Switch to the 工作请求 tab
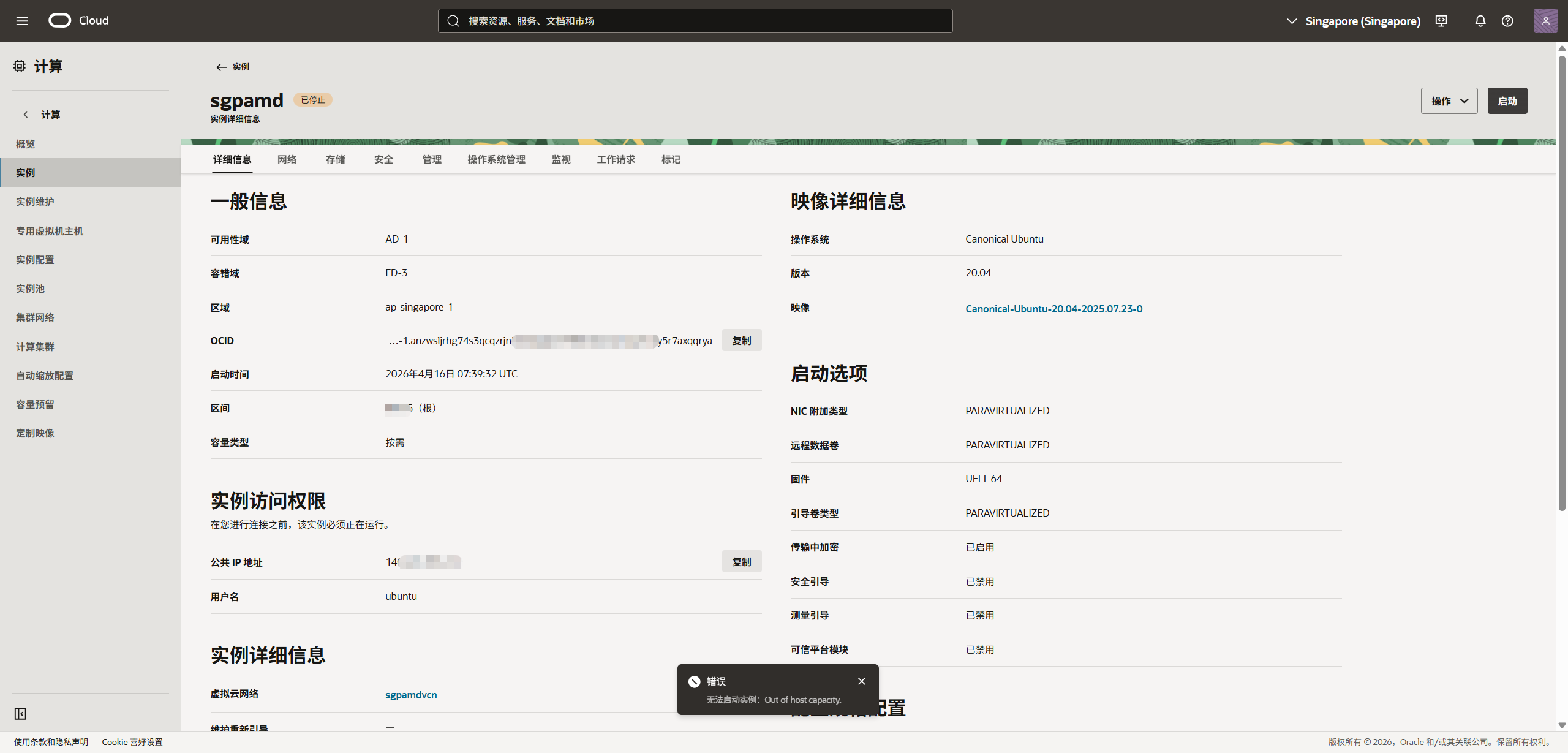1568x753 pixels. 616,159
